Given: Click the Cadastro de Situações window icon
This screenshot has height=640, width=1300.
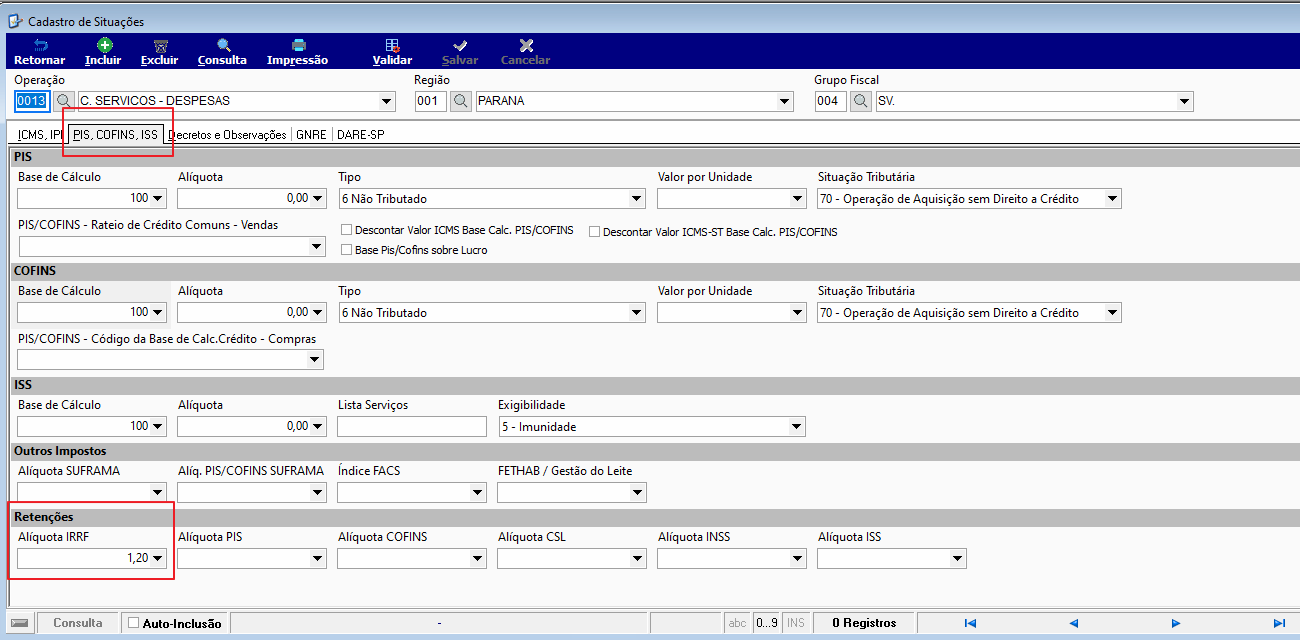Looking at the screenshot, I should (15, 21).
